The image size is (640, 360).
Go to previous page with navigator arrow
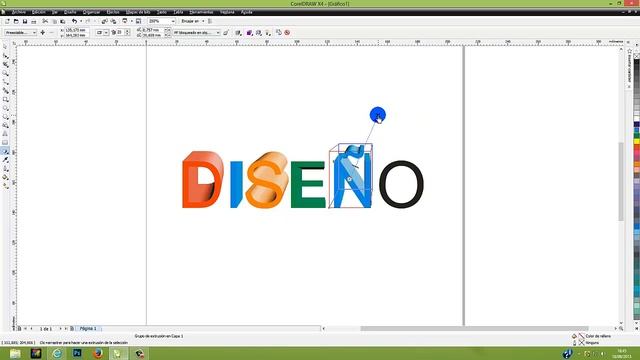tap(31, 329)
